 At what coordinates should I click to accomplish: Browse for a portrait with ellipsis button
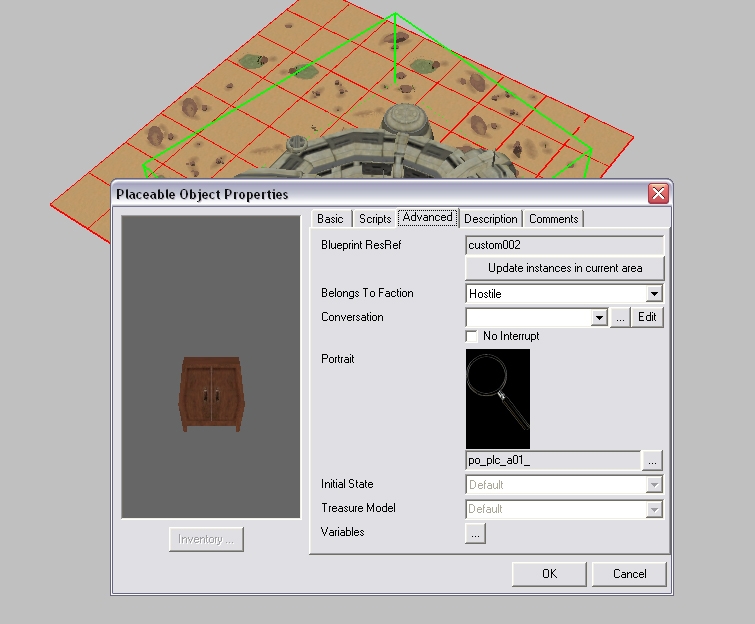click(x=652, y=461)
